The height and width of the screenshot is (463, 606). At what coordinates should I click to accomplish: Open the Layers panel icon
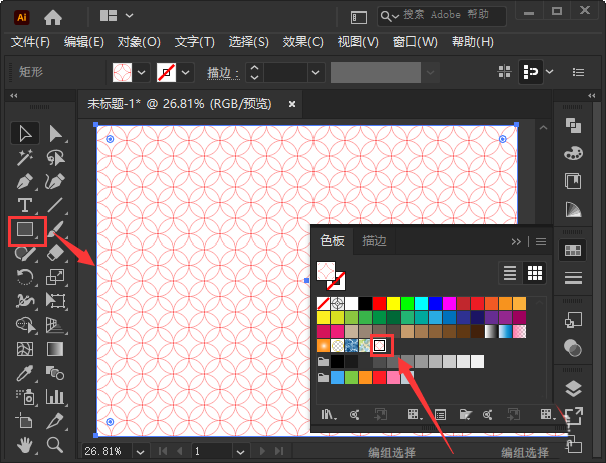point(573,388)
